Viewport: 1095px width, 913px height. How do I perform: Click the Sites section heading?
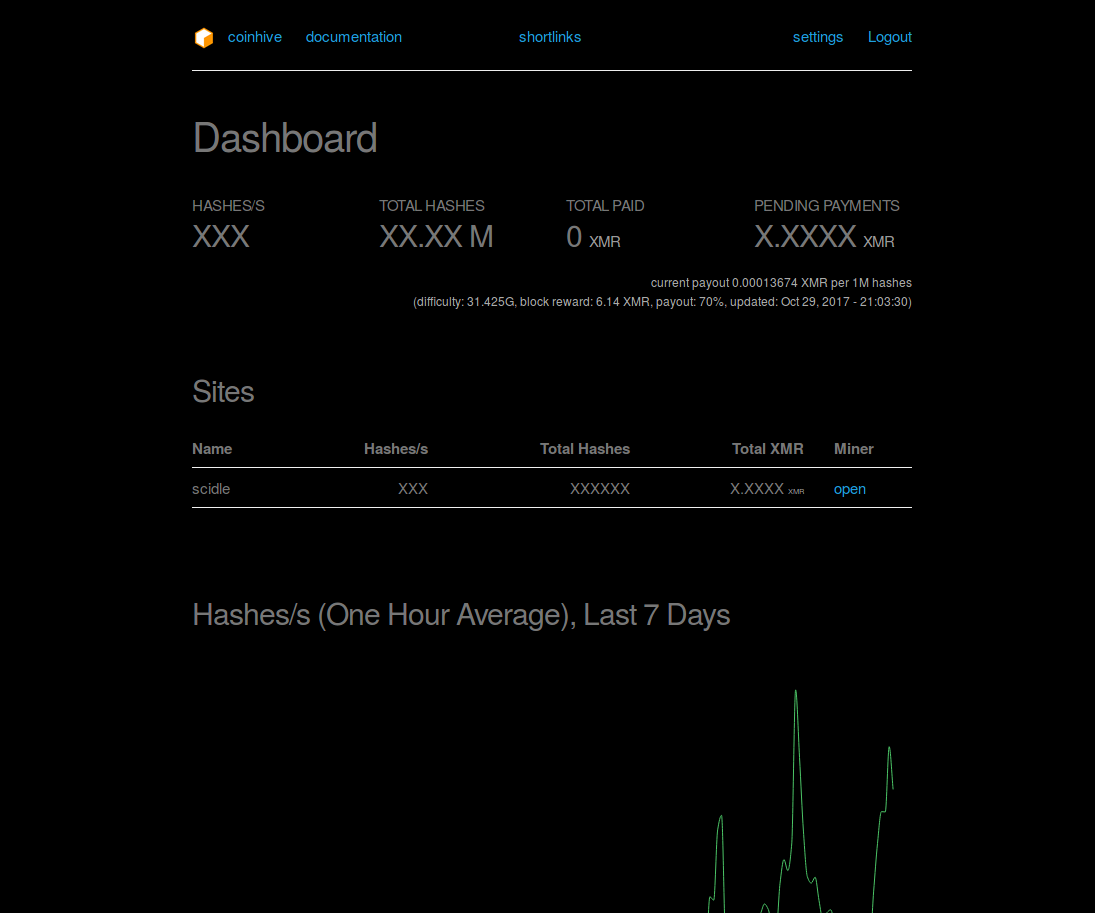click(x=223, y=392)
